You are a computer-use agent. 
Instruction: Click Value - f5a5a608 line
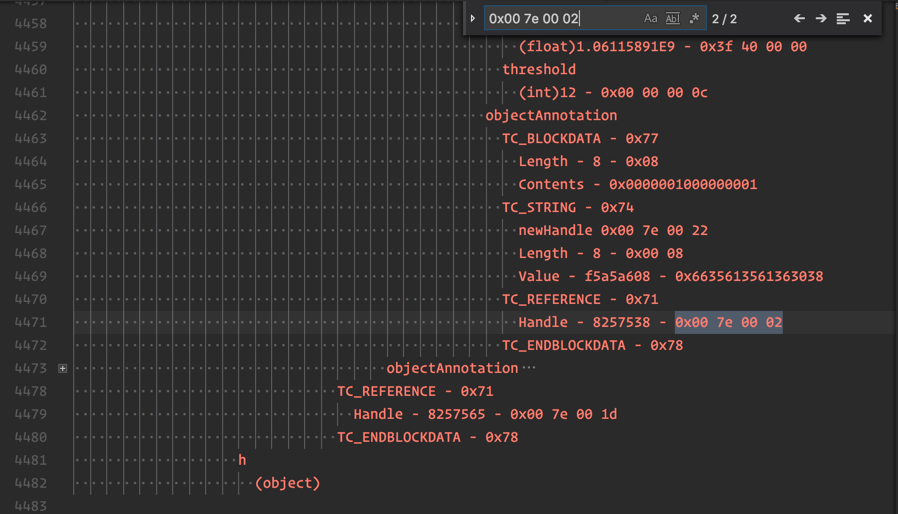tap(671, 276)
